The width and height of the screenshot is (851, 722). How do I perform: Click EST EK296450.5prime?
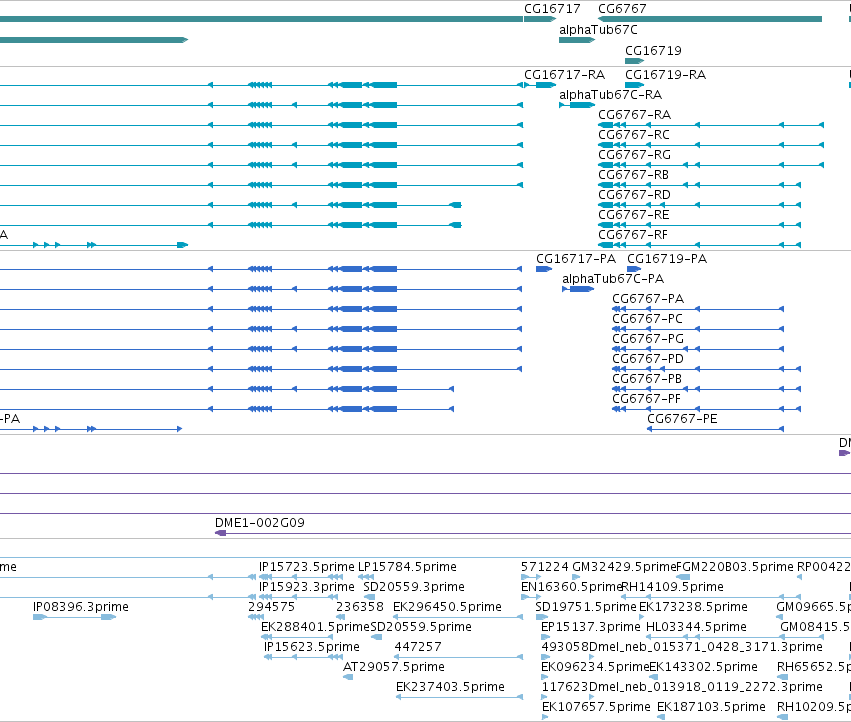[x=447, y=607]
